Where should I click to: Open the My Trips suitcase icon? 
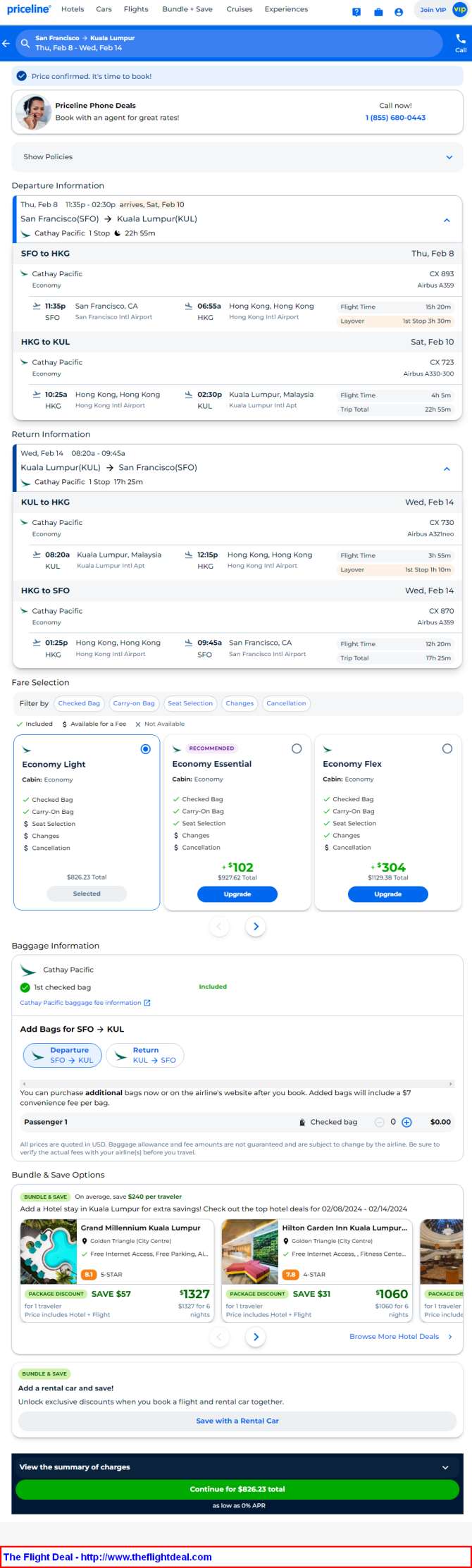(x=378, y=12)
